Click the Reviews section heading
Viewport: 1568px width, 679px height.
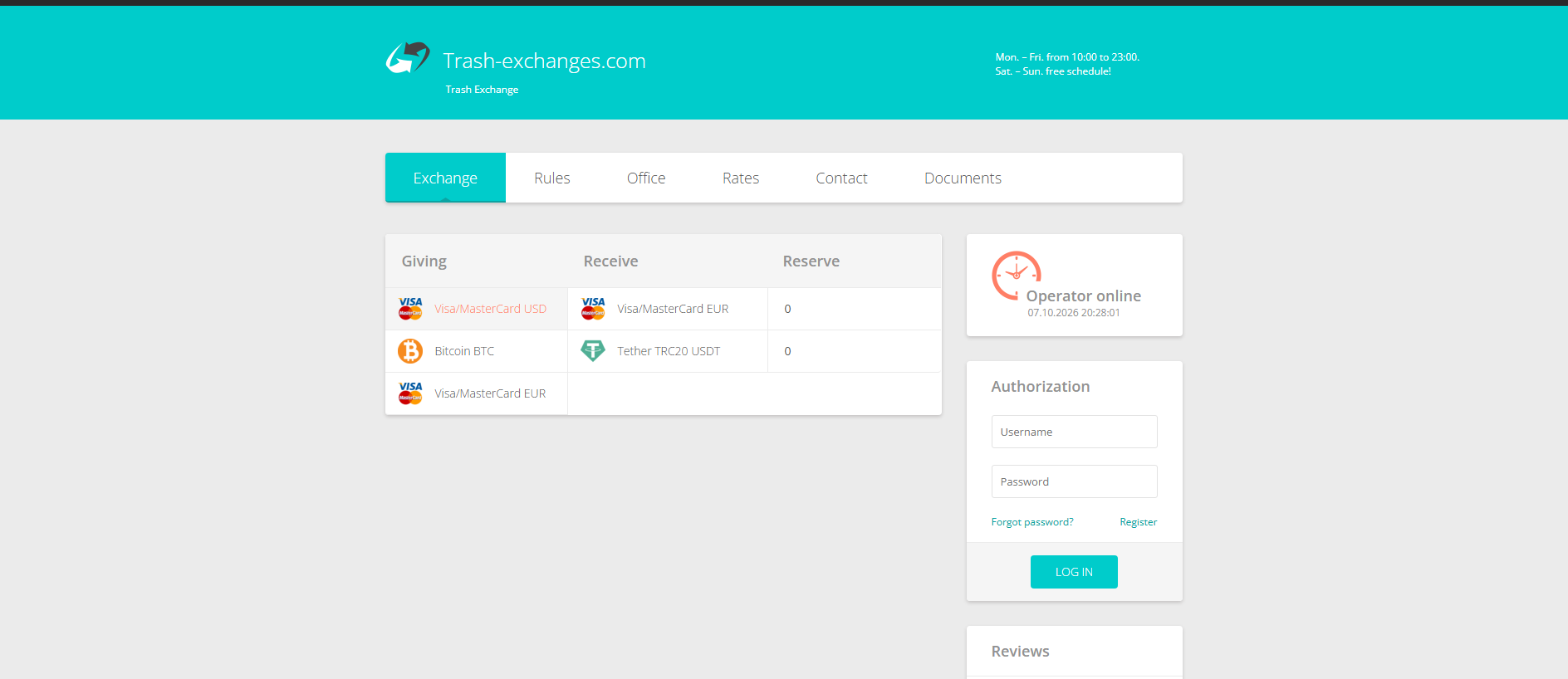tap(1021, 652)
